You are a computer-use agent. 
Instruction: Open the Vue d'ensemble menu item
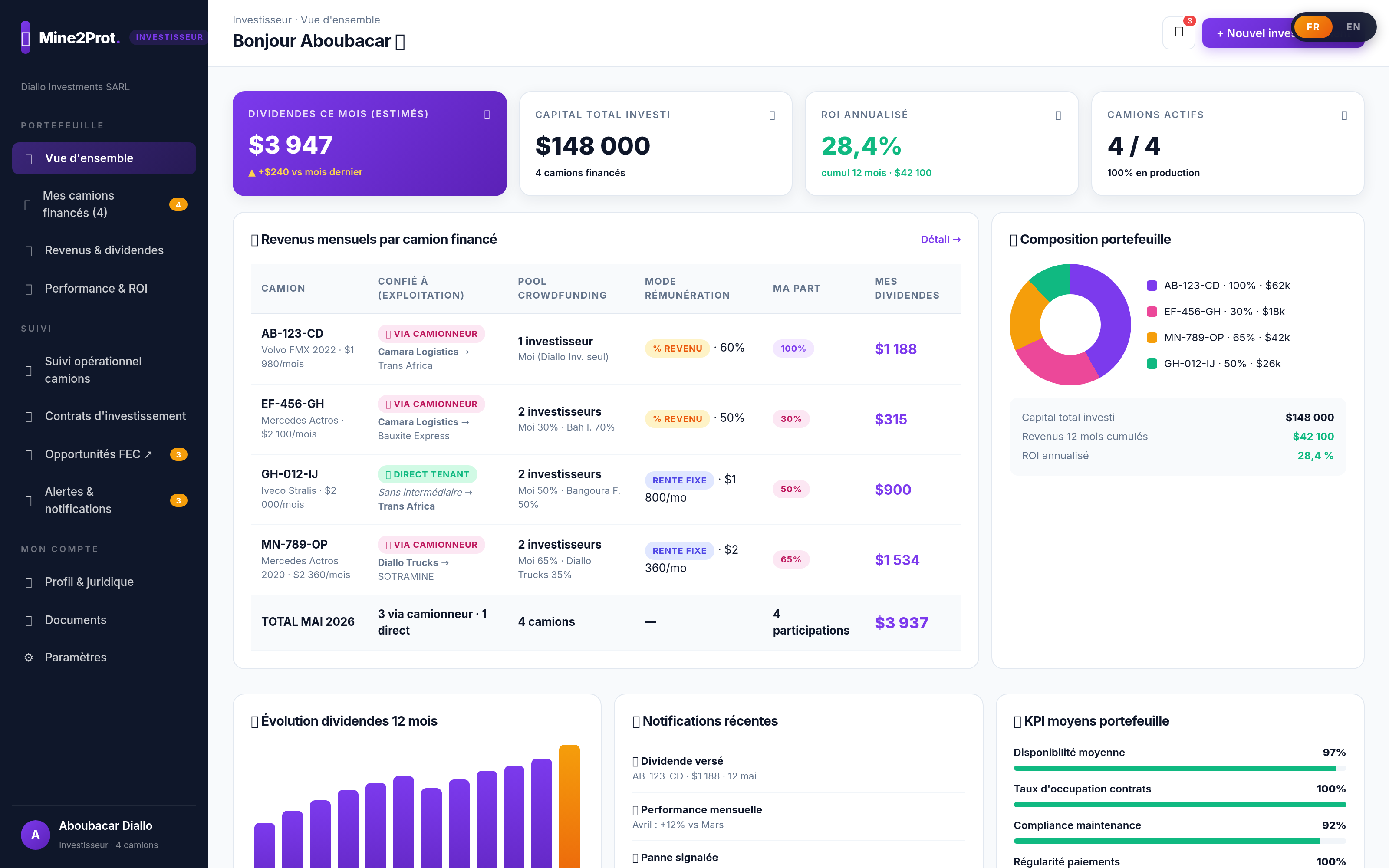[104, 158]
